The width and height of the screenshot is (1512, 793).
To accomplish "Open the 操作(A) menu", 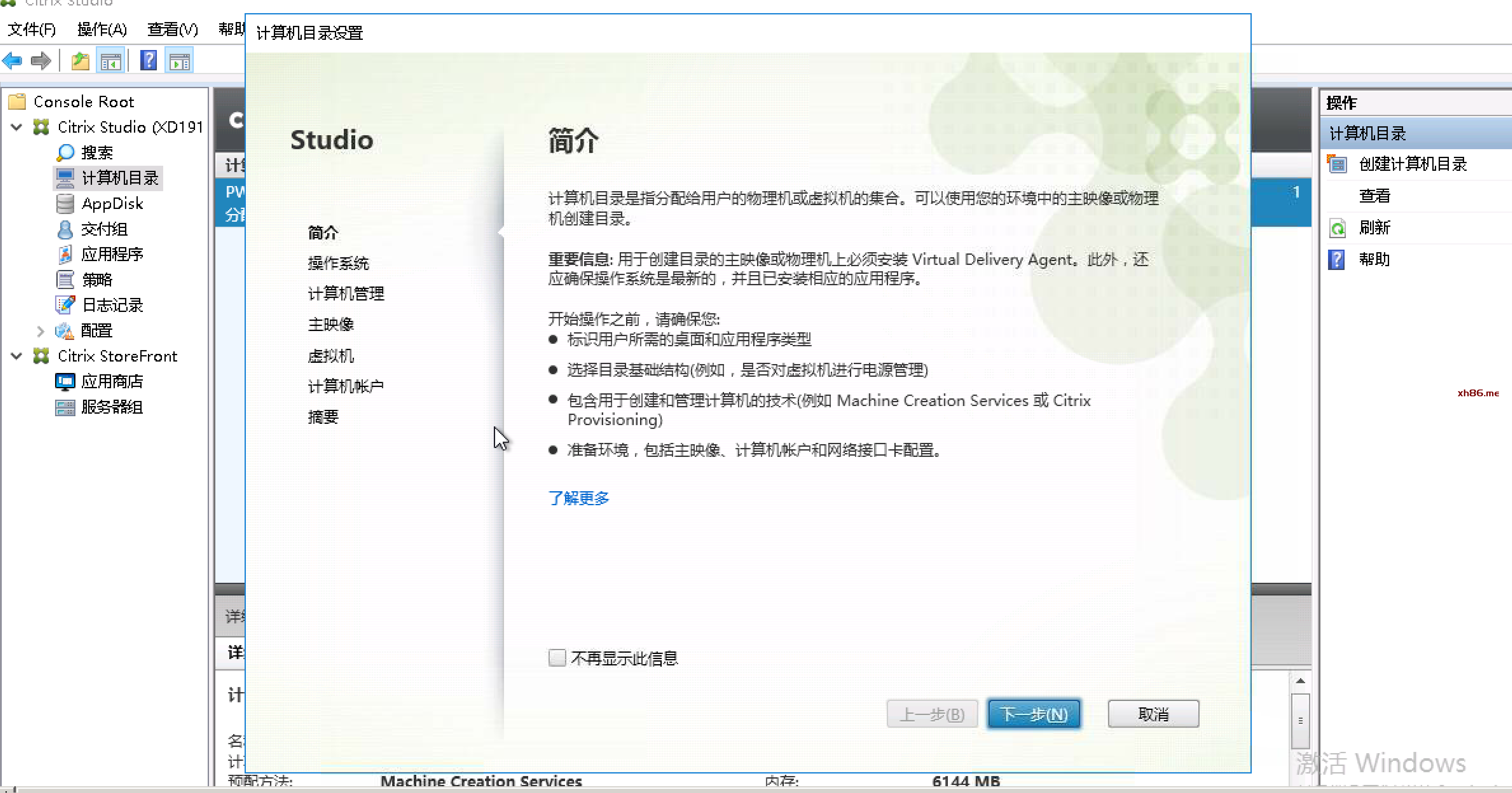I will point(102,29).
